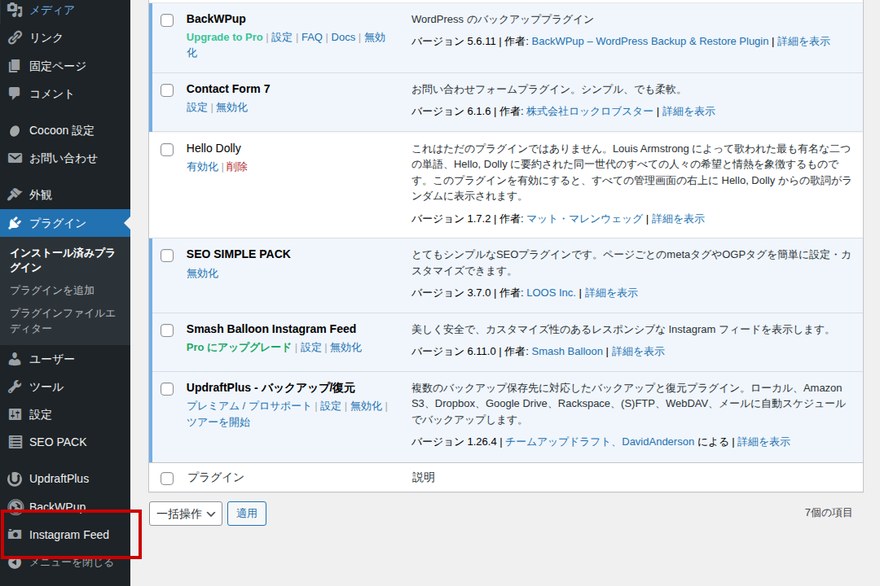Click Hello Dolly 削除 link
The height and width of the screenshot is (586, 880).
(x=237, y=167)
